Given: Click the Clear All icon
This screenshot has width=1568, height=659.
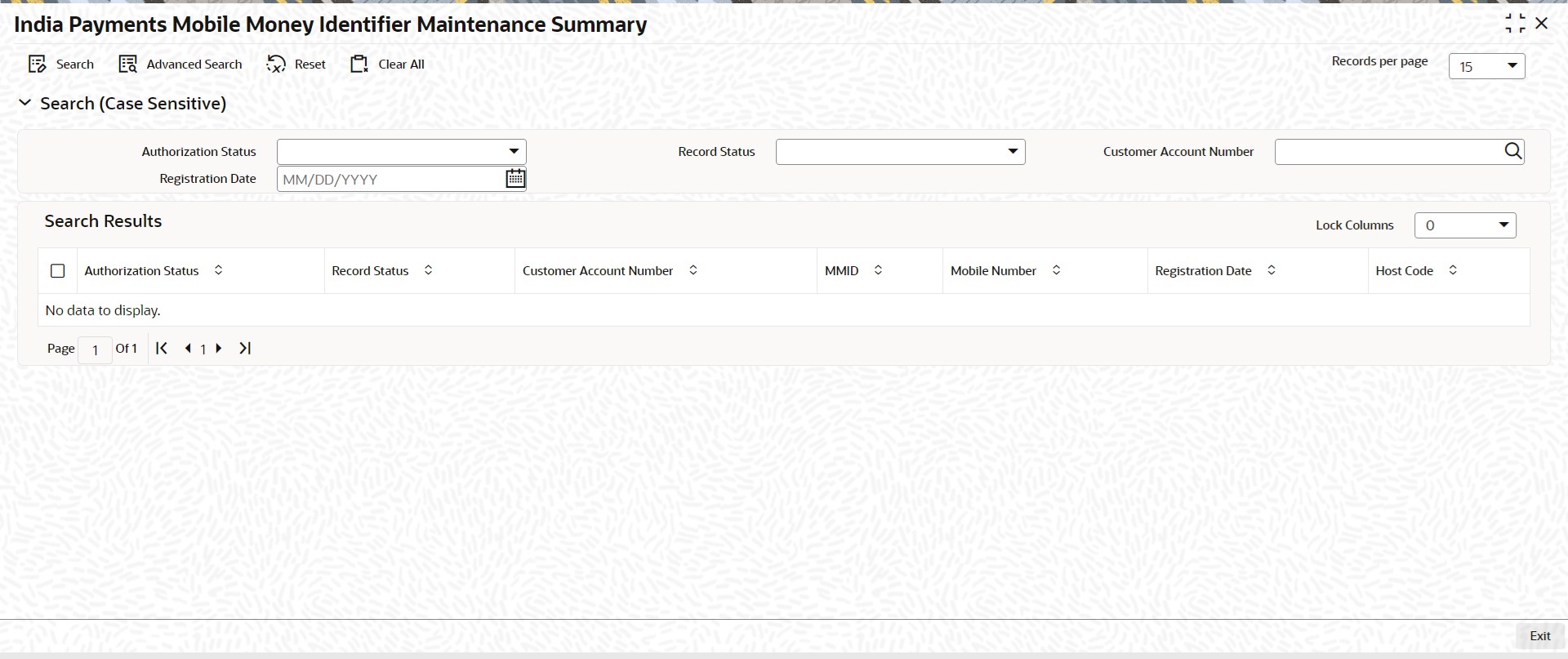Looking at the screenshot, I should click(359, 65).
